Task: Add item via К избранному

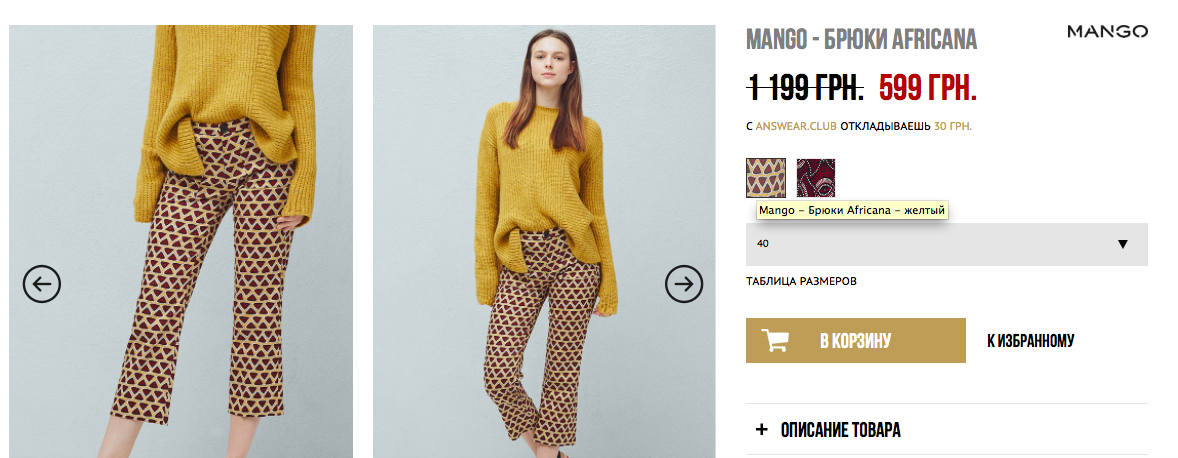Action: point(1031,341)
